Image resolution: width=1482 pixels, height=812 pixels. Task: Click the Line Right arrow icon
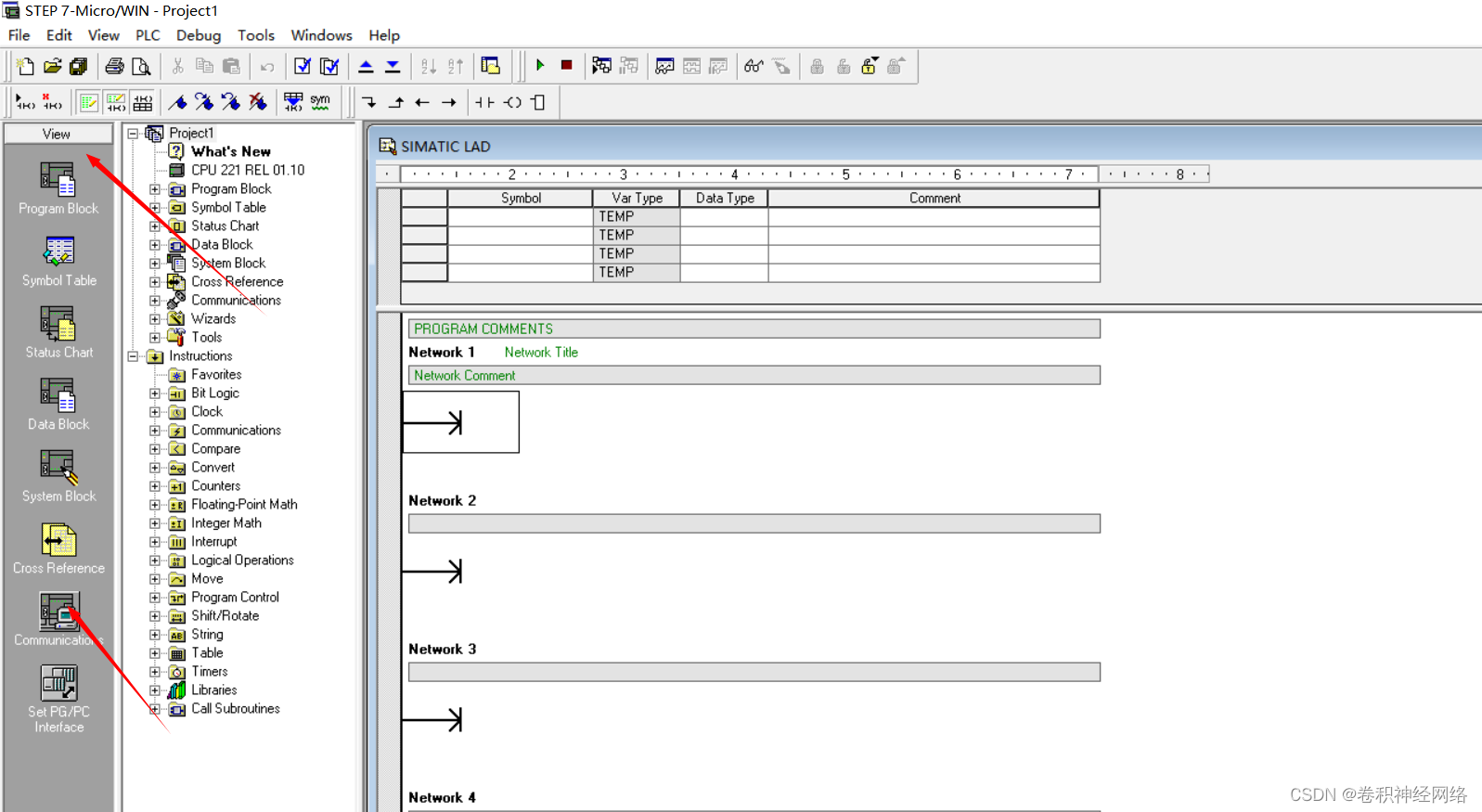click(x=449, y=102)
